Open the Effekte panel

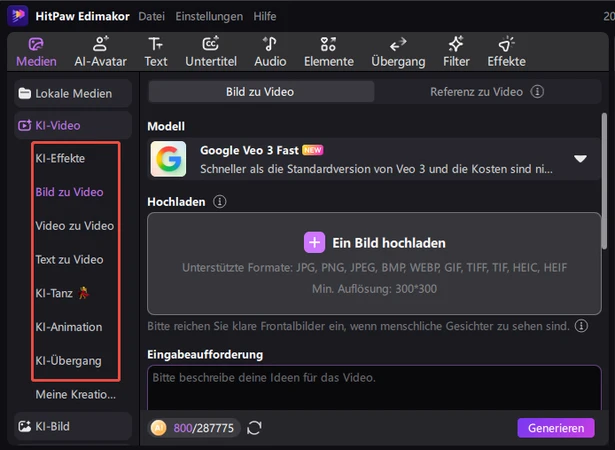(506, 51)
